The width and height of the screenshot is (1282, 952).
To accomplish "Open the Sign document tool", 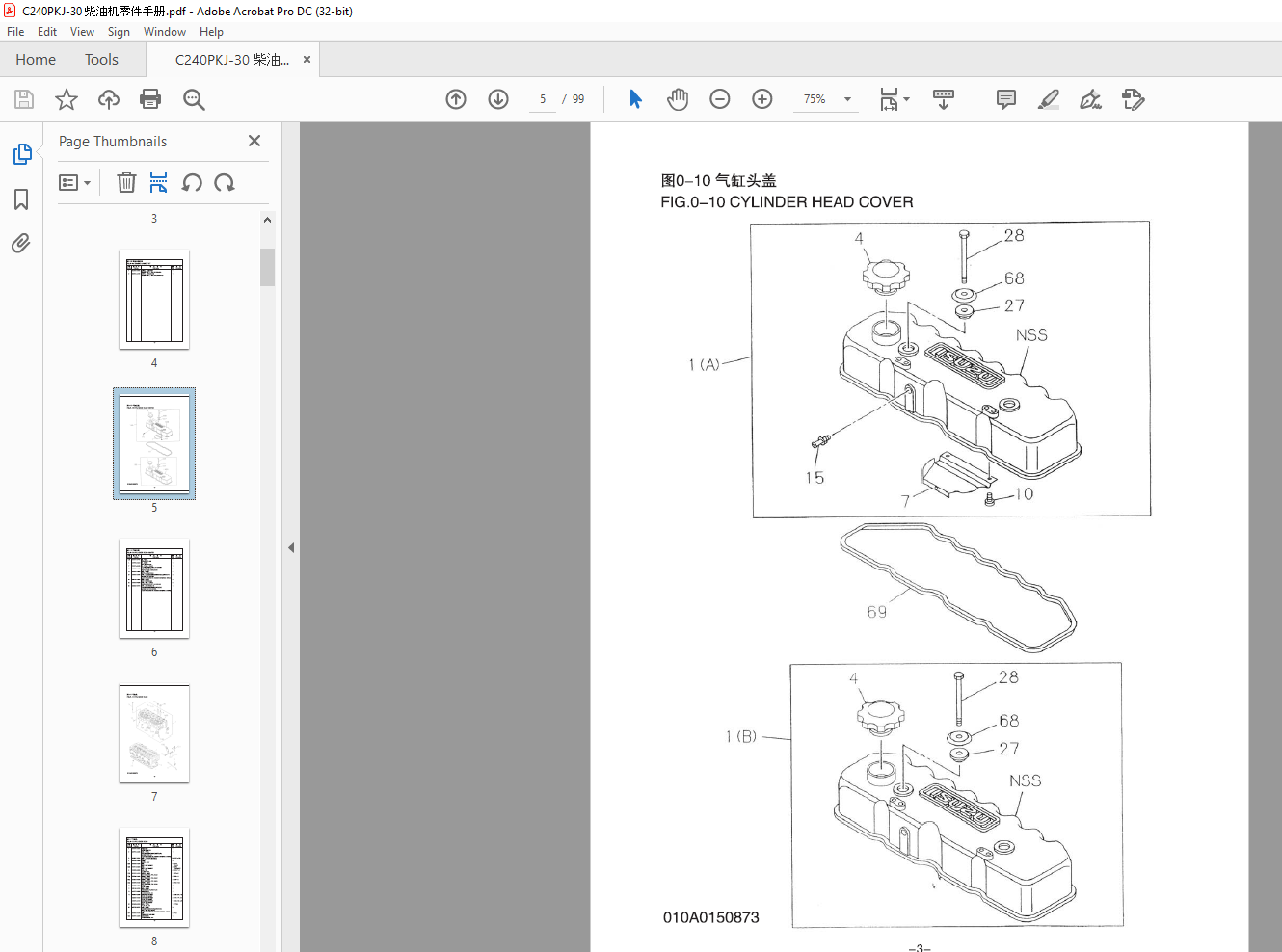I will [1091, 99].
